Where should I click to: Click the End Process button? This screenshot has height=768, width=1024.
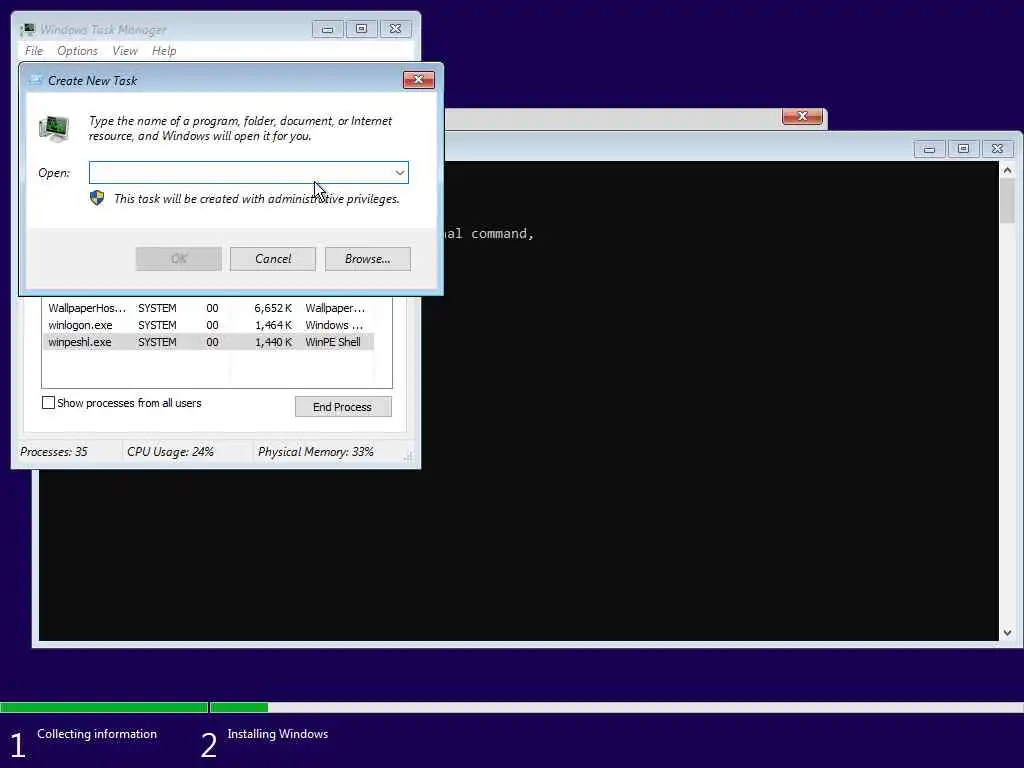pos(343,407)
